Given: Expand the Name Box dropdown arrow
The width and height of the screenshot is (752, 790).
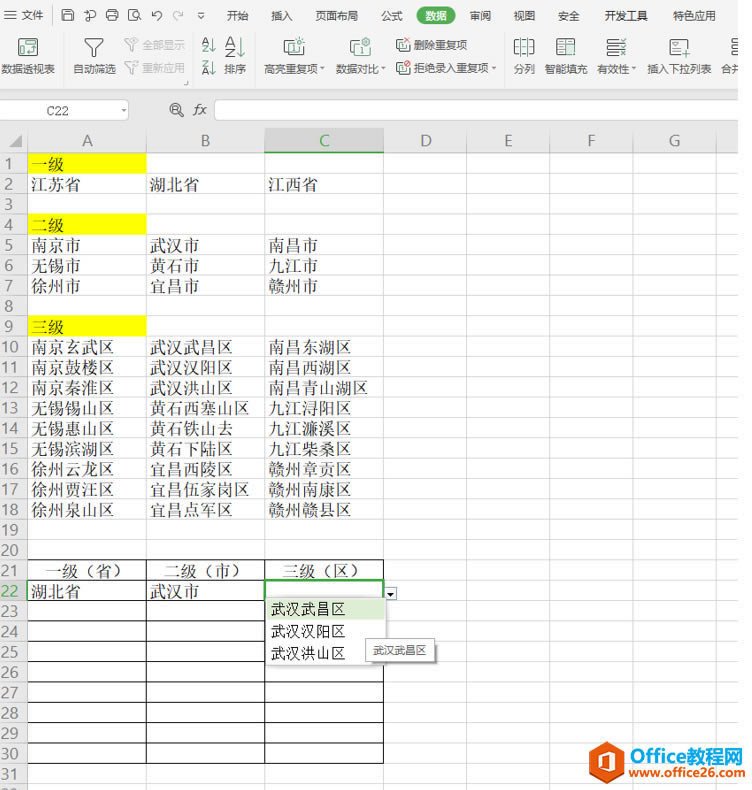Looking at the screenshot, I should coord(123,111).
